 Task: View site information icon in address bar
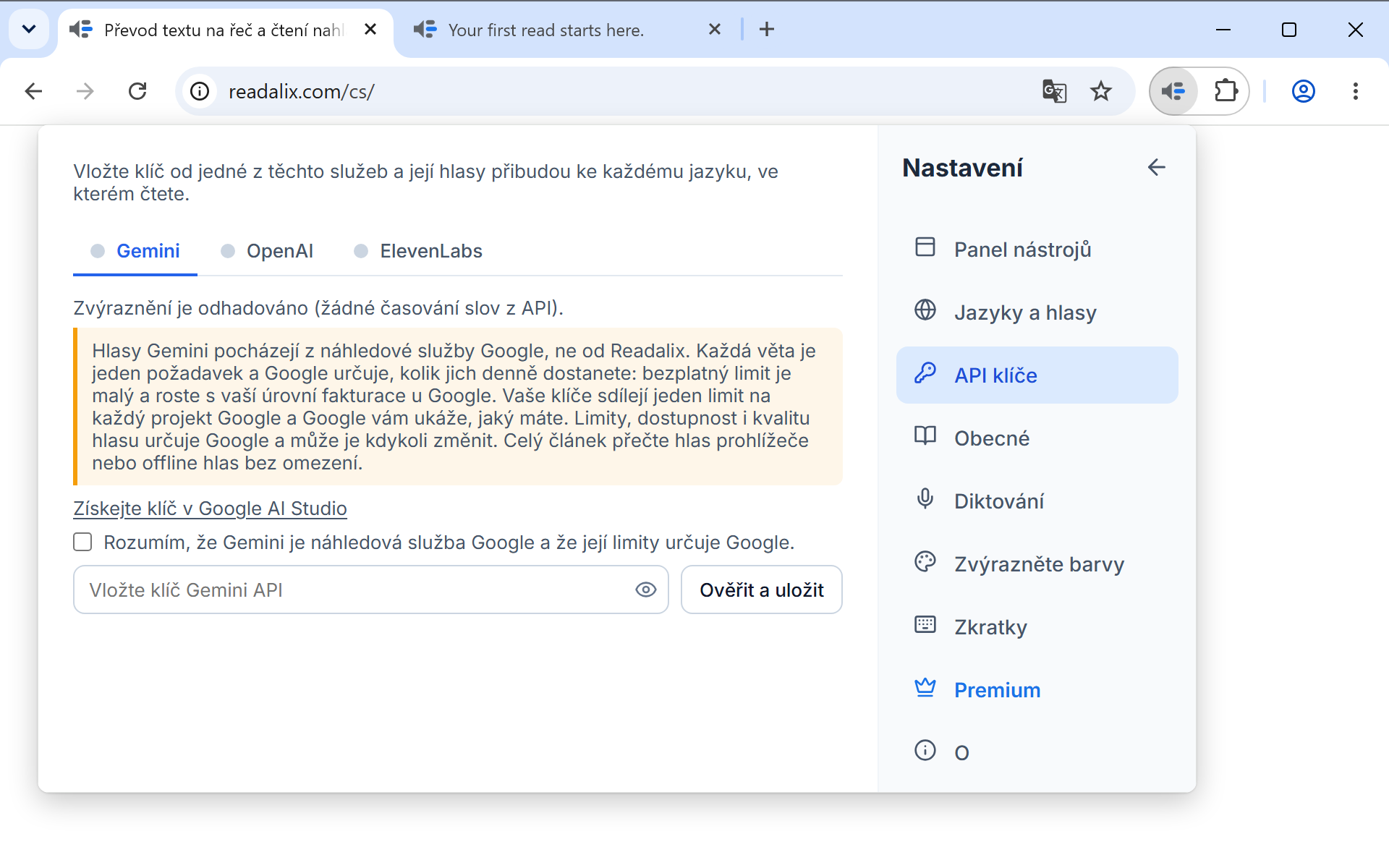(200, 91)
